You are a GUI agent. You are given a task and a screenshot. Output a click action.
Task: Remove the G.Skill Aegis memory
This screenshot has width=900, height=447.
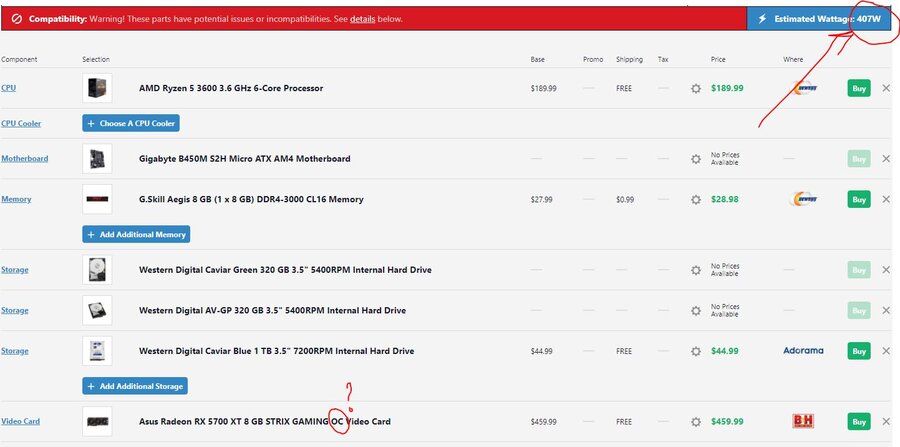tap(886, 199)
